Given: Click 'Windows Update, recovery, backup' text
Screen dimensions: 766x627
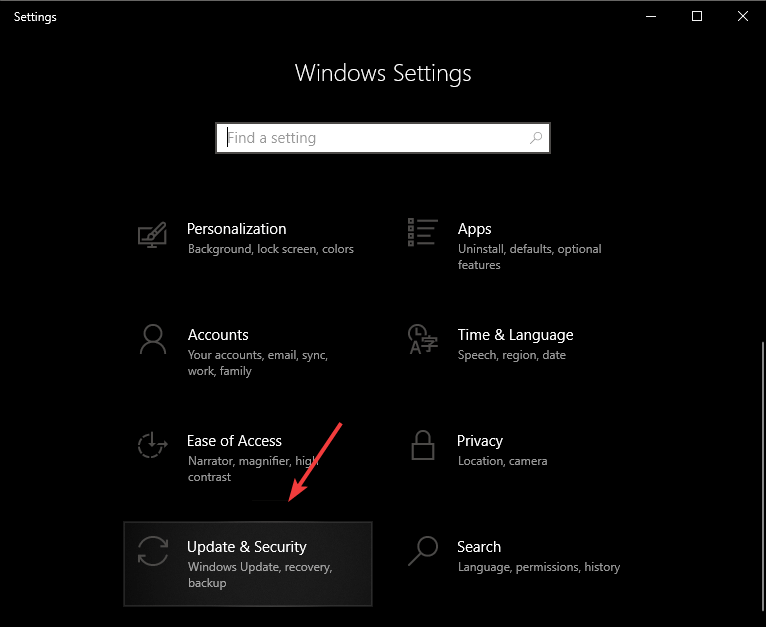Looking at the screenshot, I should (260, 575).
